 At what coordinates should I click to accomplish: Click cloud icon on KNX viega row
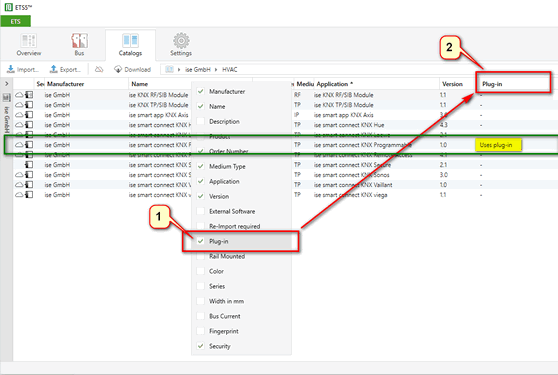pyautogui.click(x=19, y=194)
